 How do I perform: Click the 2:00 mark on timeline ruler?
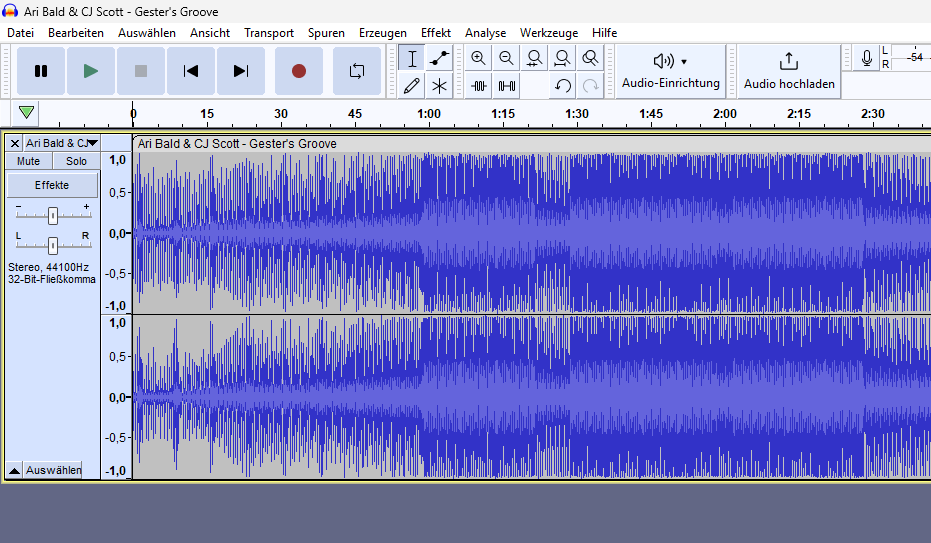[724, 113]
